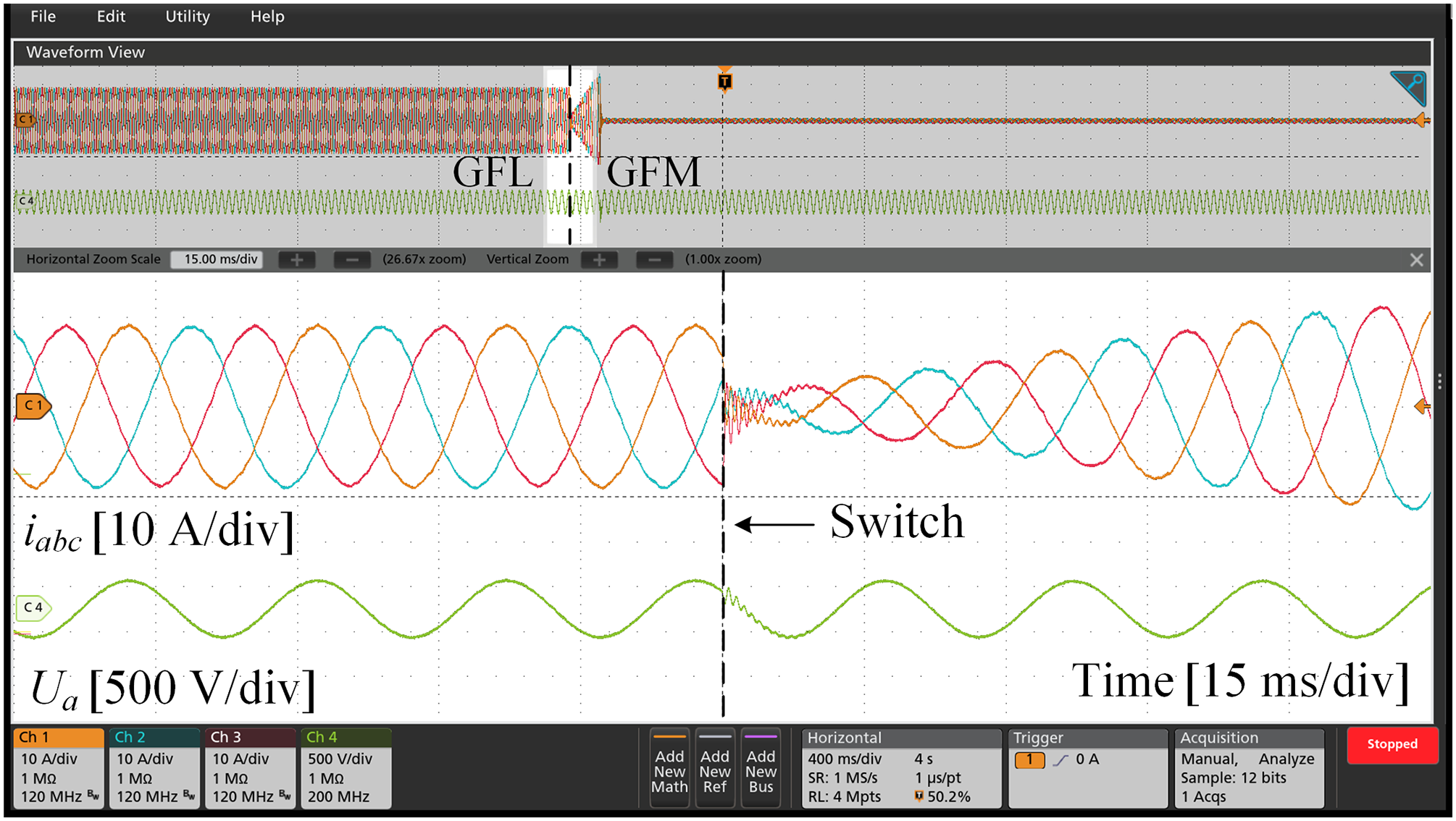This screenshot has width=1456, height=821.
Task: Open the Trigger settings badge
Action: click(x=1088, y=768)
